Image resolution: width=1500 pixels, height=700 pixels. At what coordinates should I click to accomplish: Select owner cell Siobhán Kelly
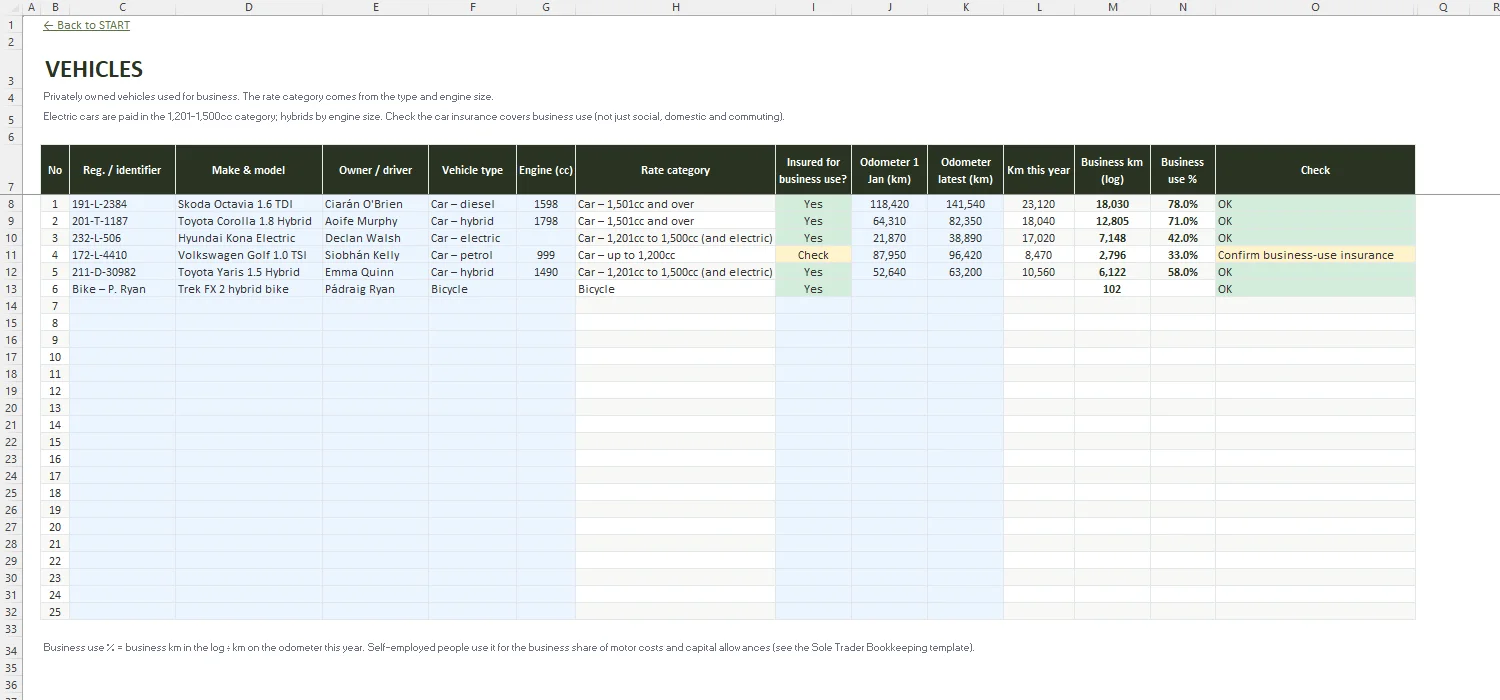coord(375,255)
